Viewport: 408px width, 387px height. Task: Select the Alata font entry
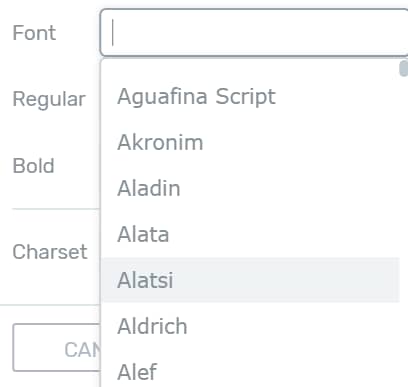250,234
